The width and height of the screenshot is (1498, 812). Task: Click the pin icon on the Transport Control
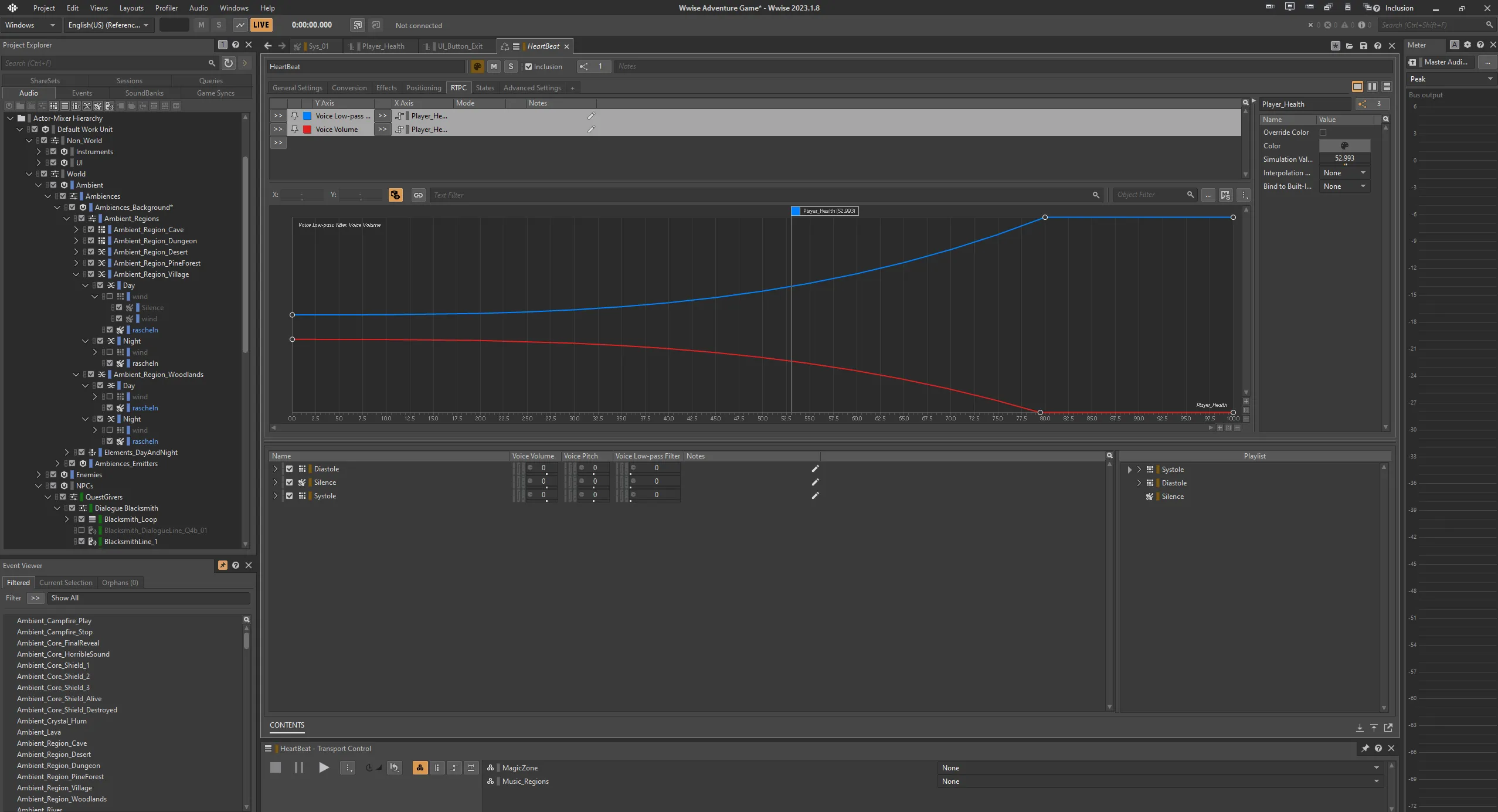pyautogui.click(x=1364, y=748)
